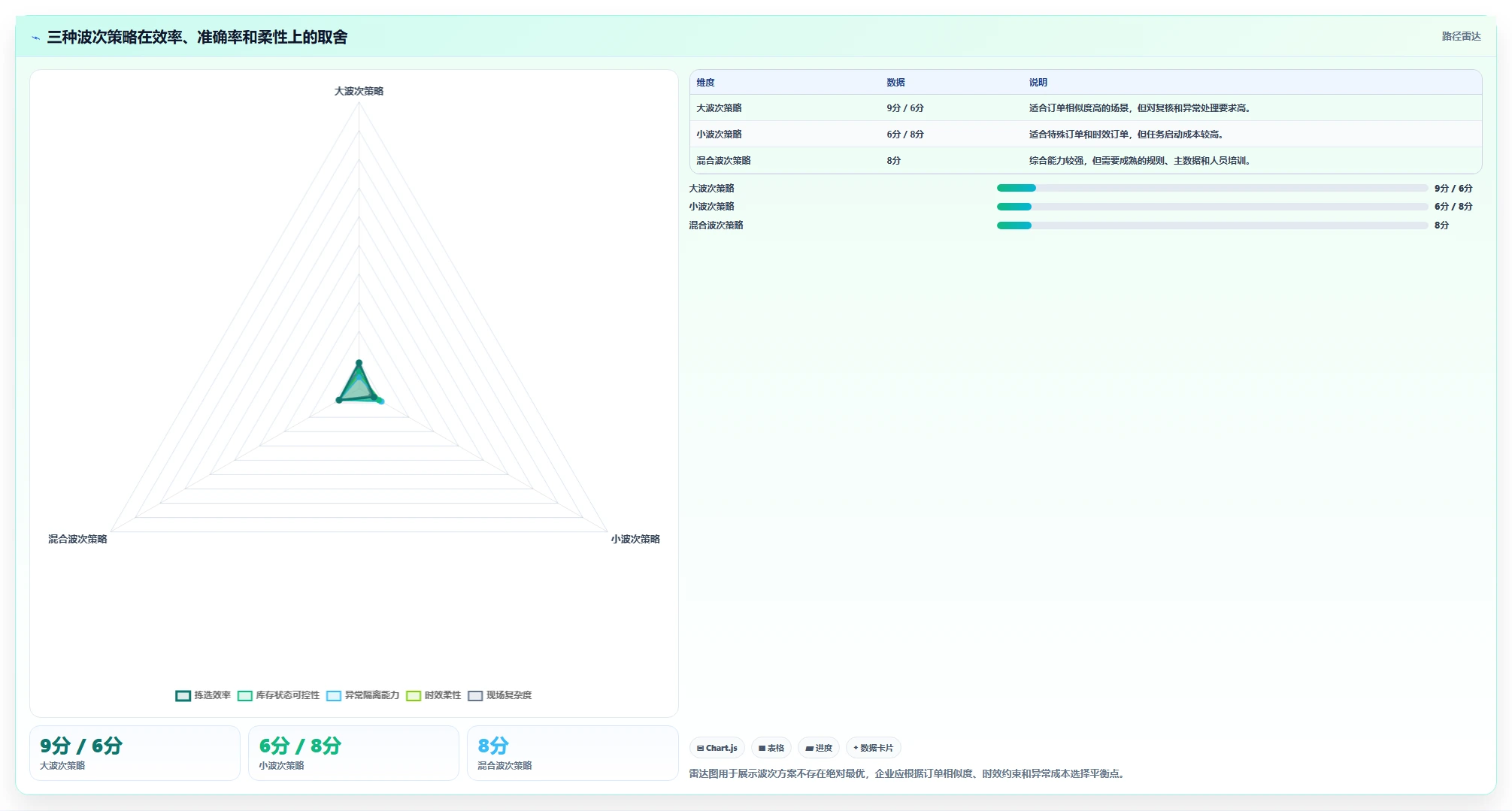This screenshot has width=1512, height=811.
Task: Toggle the 异常隔离能力 legend dataset
Action: click(x=362, y=695)
